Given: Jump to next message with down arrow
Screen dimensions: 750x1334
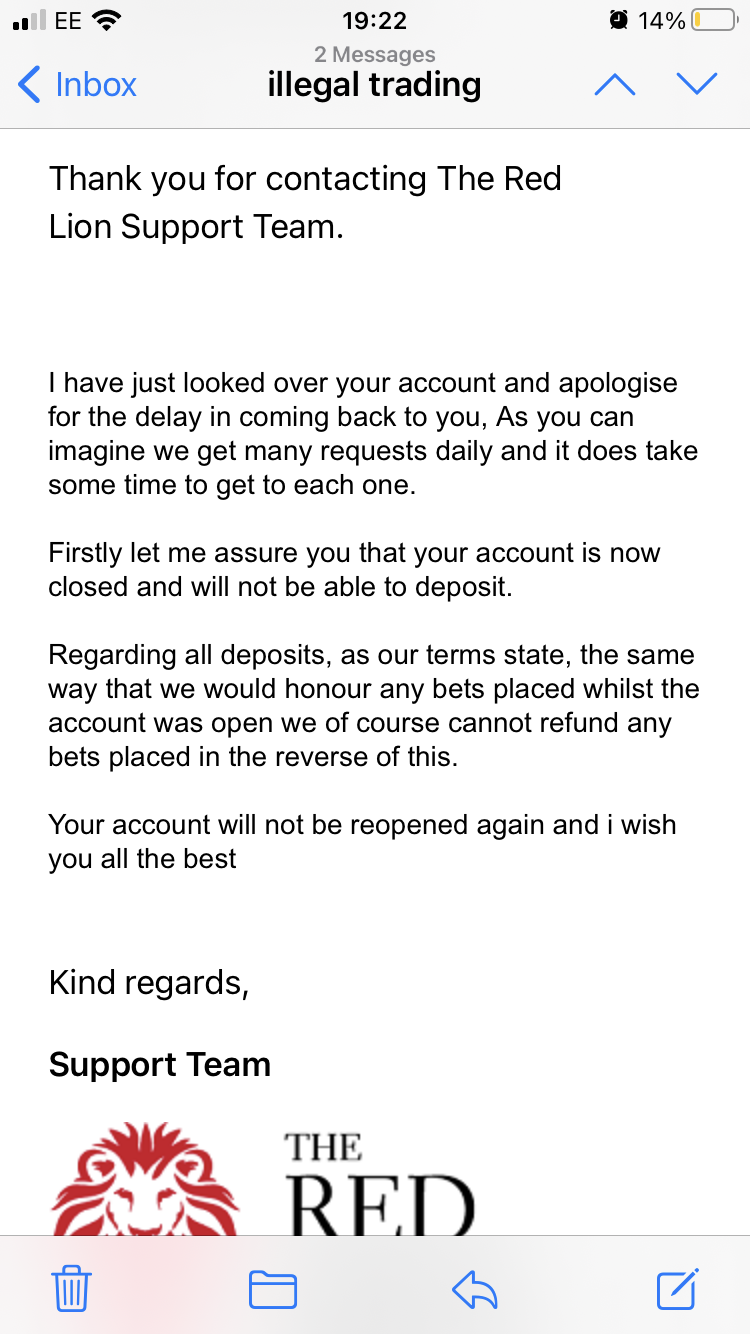Looking at the screenshot, I should click(697, 85).
